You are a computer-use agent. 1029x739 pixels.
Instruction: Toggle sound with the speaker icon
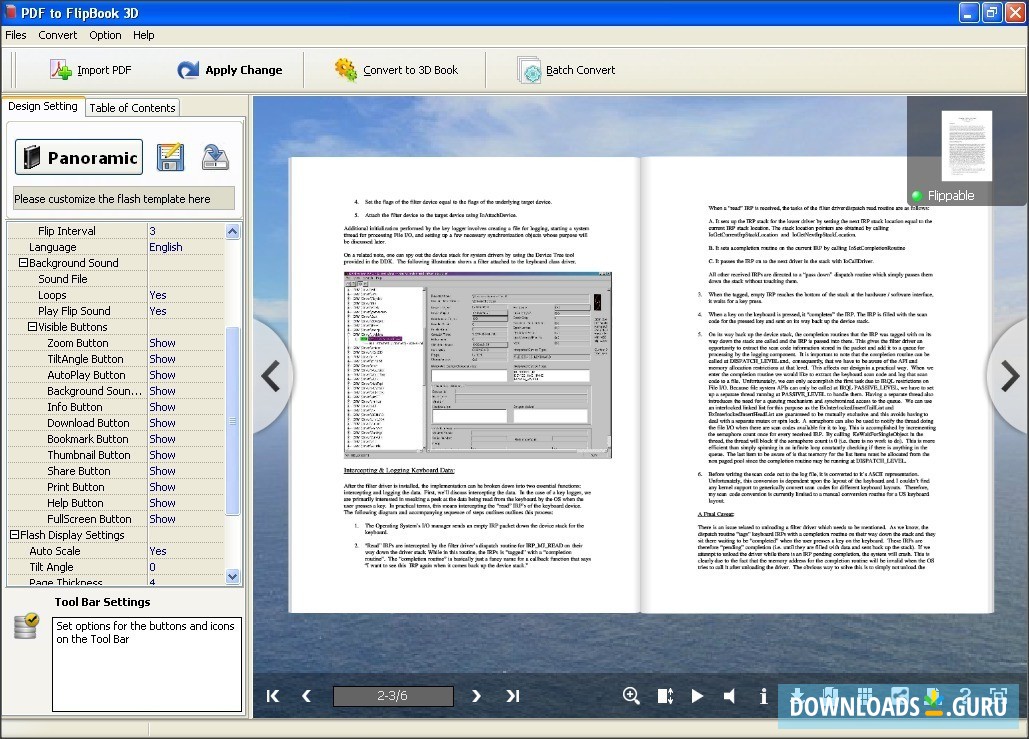pyautogui.click(x=729, y=696)
